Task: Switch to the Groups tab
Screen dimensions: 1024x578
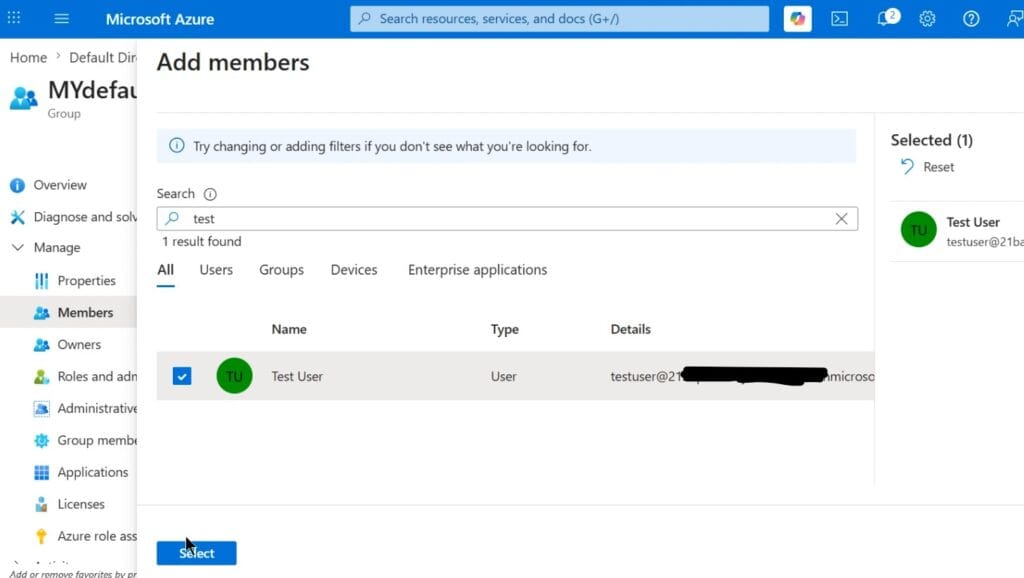Action: tap(281, 270)
